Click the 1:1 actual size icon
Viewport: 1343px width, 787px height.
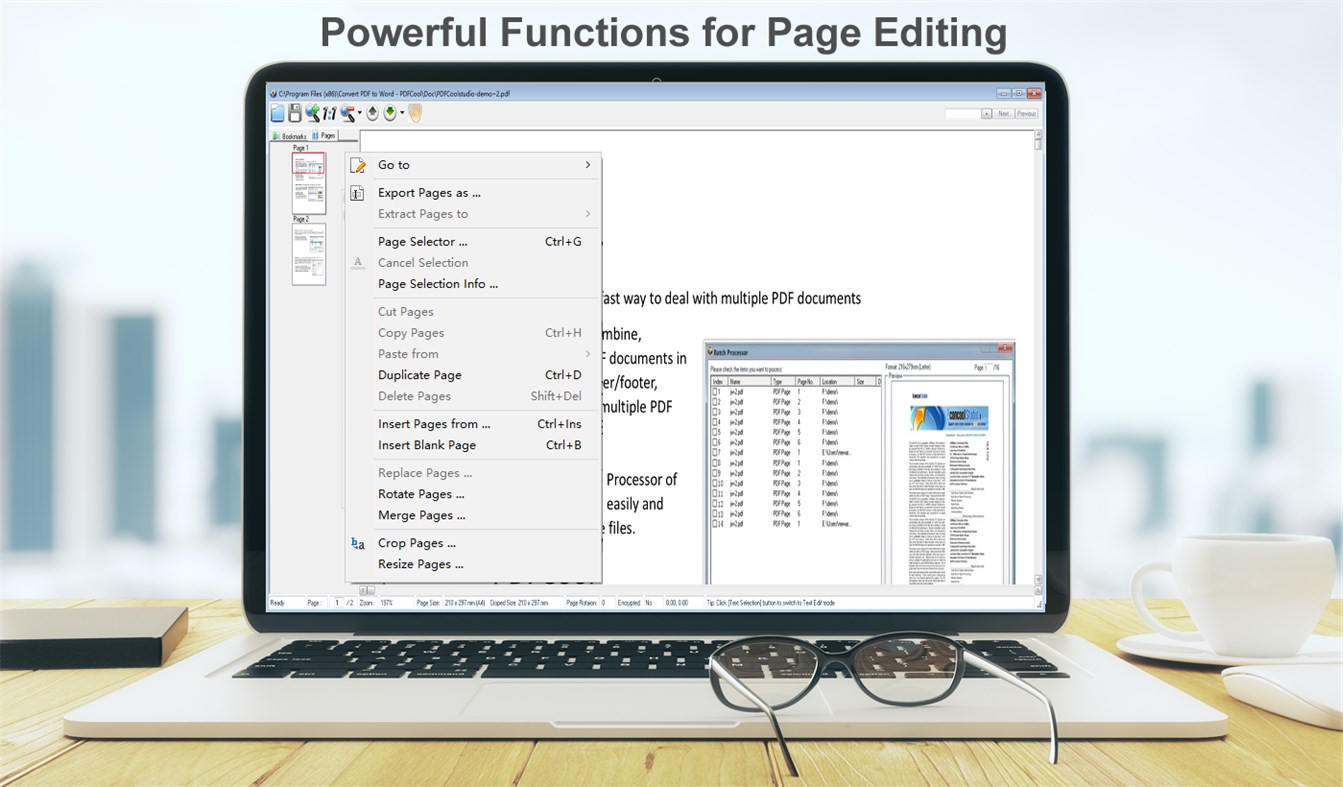(x=329, y=112)
